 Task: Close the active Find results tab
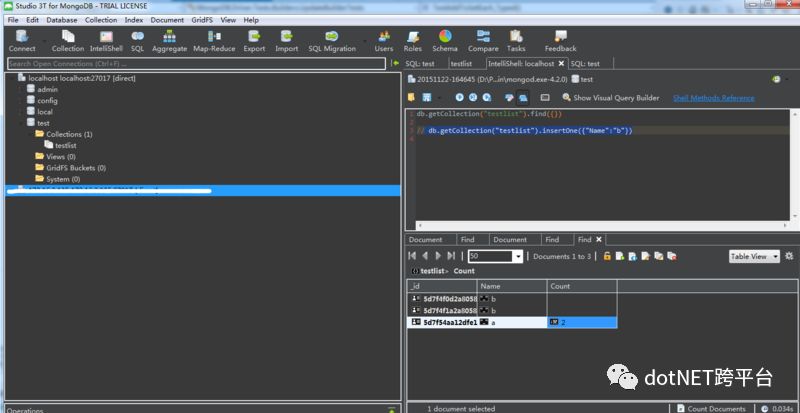click(x=599, y=239)
